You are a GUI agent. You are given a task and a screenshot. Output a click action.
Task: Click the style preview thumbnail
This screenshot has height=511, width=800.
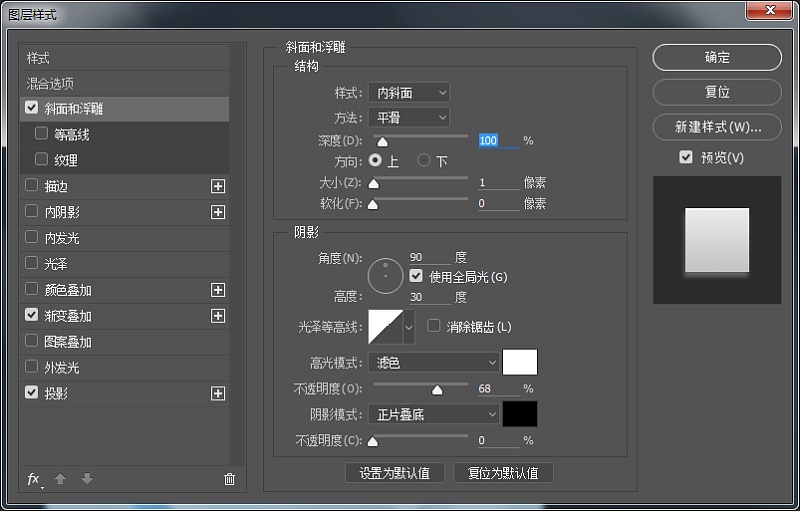(717, 240)
